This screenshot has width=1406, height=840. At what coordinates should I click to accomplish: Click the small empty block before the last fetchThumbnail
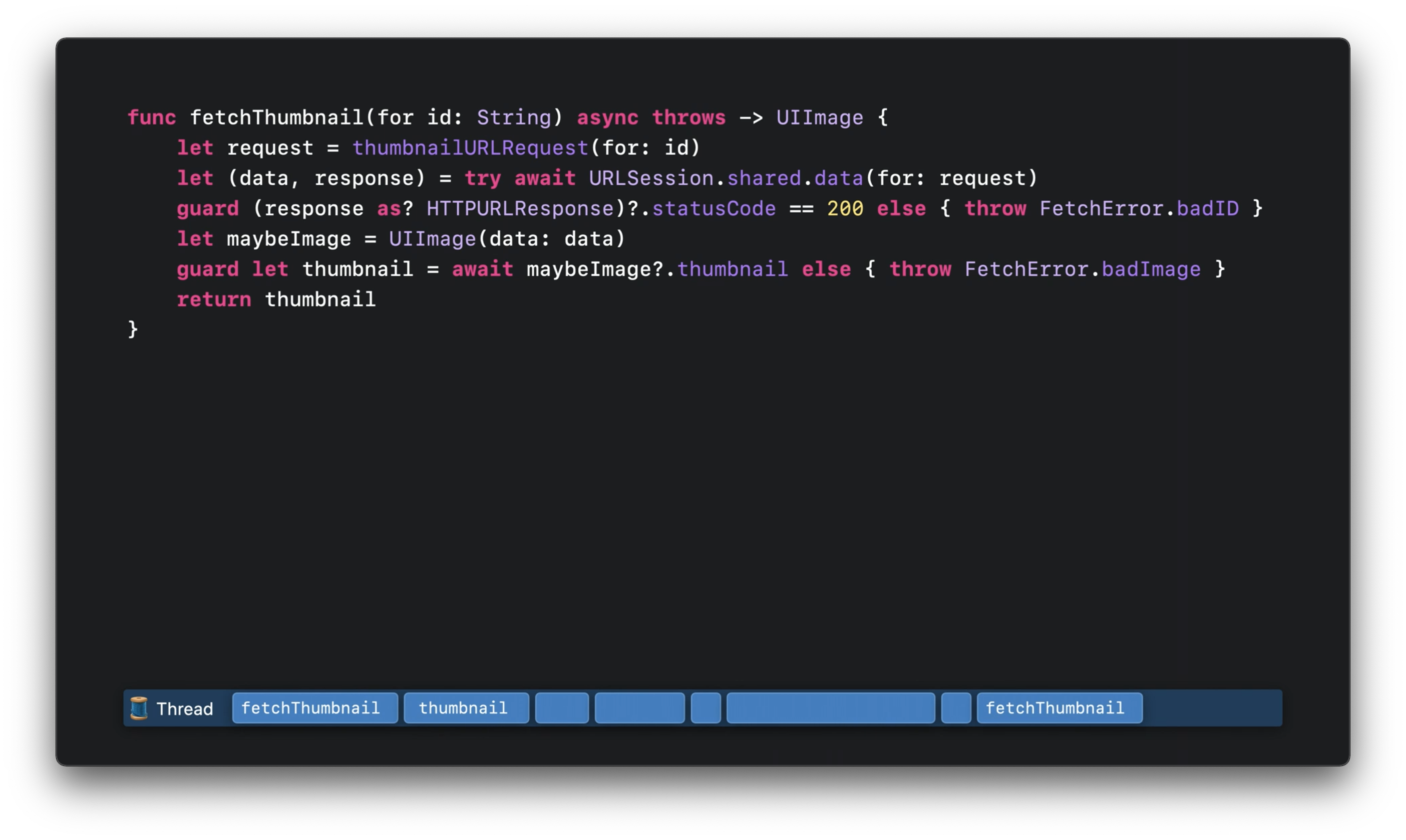pos(956,707)
